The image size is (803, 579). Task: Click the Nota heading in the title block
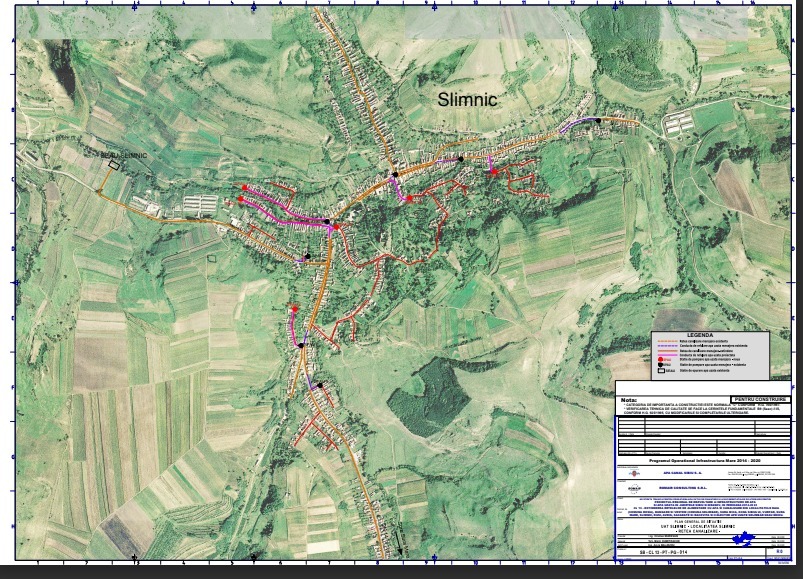(x=630, y=400)
